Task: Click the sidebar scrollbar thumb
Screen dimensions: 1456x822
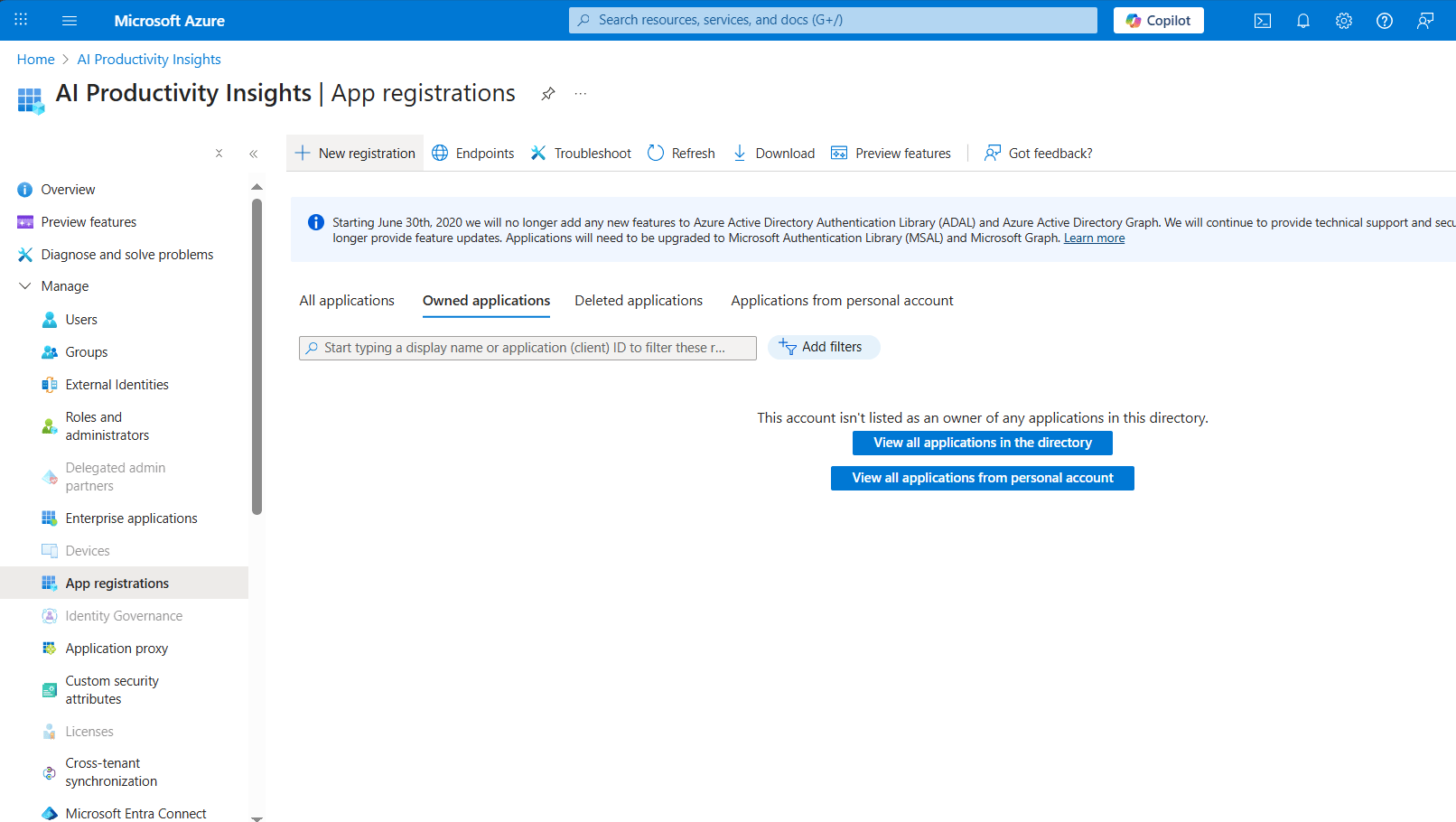Action: [257, 357]
